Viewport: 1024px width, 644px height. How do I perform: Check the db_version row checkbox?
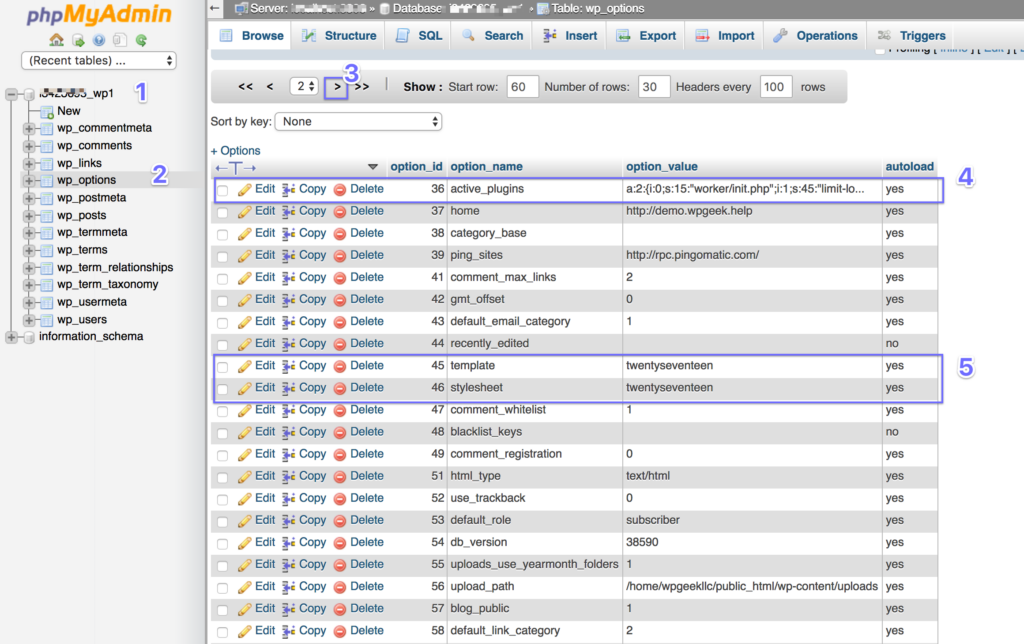pyautogui.click(x=223, y=544)
